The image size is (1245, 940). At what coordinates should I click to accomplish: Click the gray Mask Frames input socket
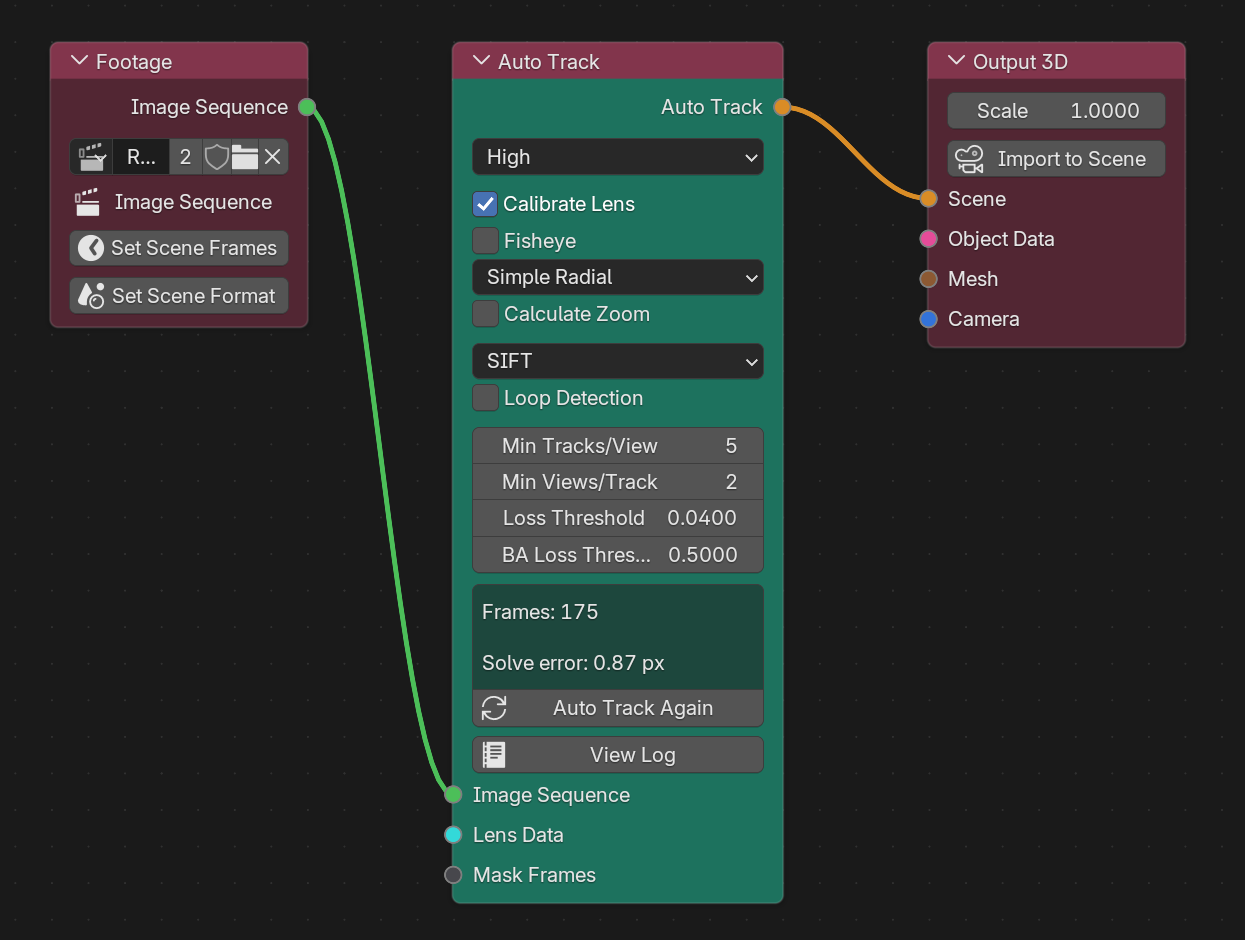click(453, 875)
